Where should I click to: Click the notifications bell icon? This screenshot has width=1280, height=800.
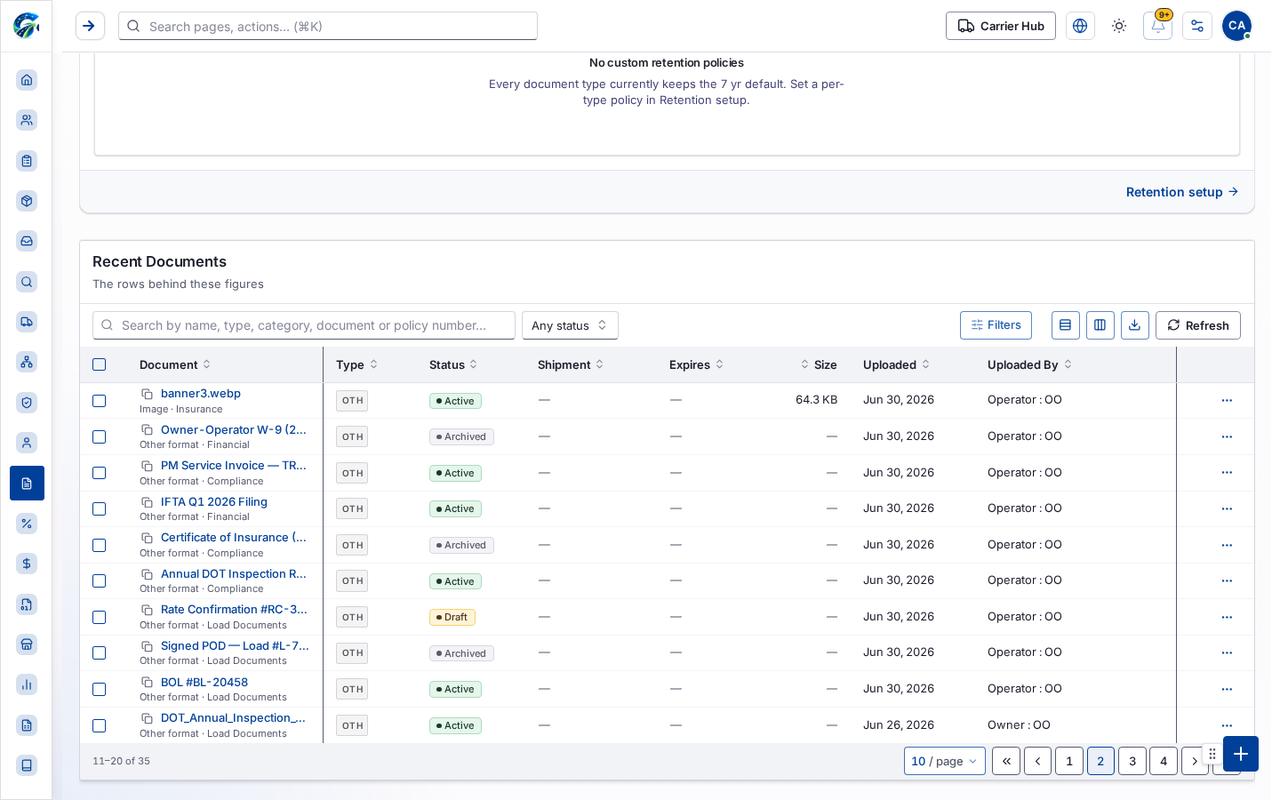coord(1158,26)
